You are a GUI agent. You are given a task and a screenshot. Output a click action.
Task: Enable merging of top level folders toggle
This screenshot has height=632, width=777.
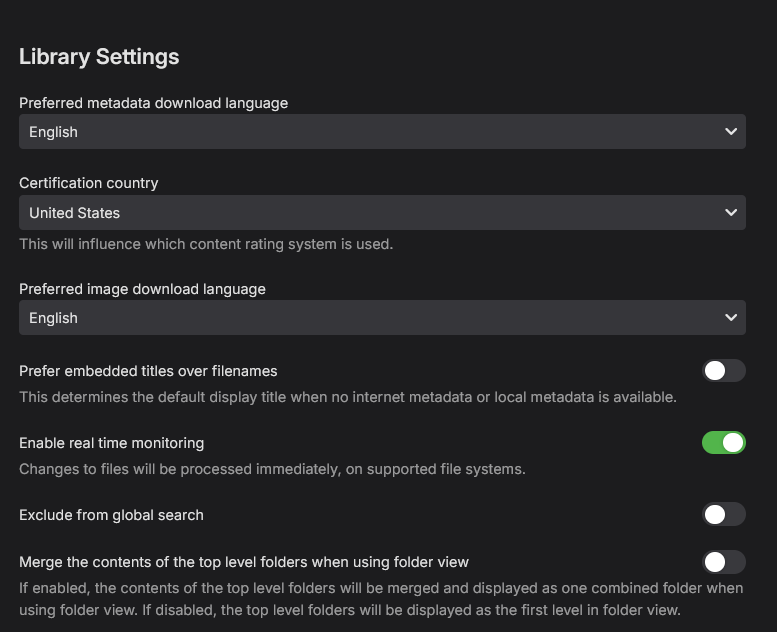tap(724, 562)
